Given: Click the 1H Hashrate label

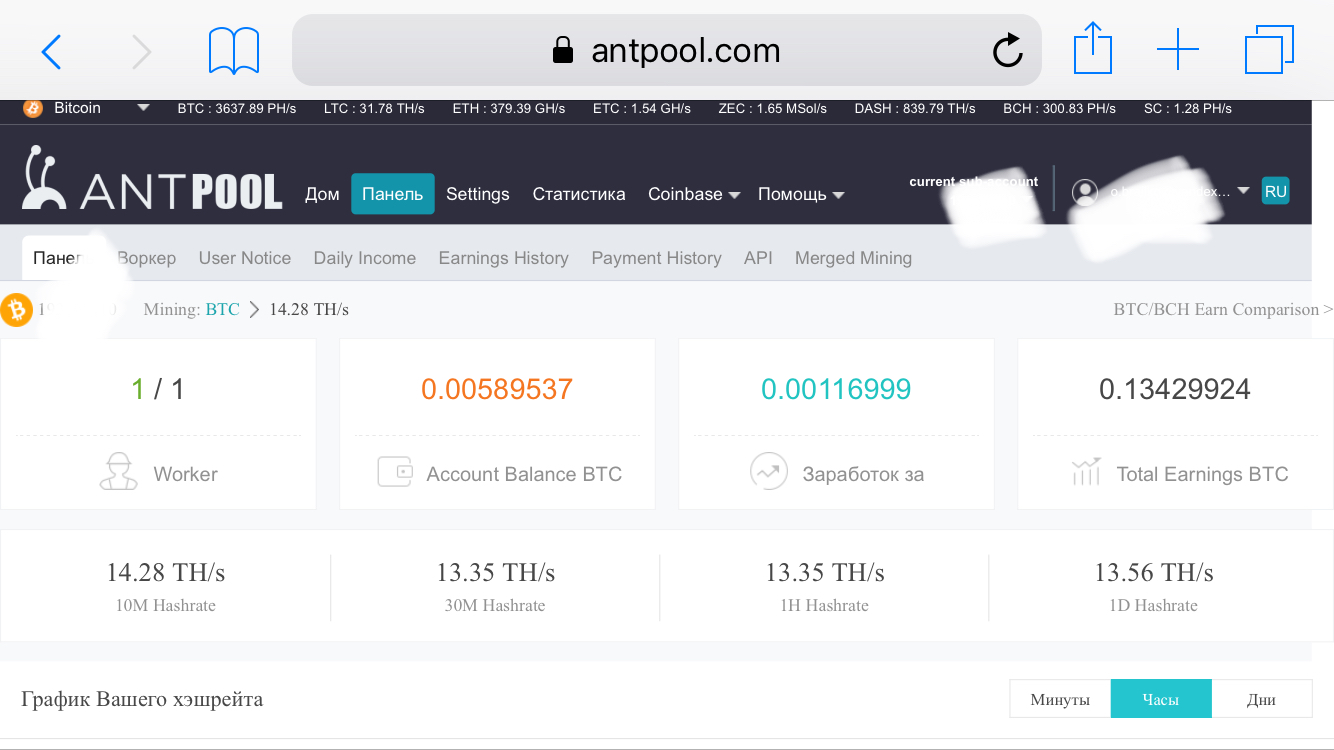Looking at the screenshot, I should click(824, 606).
